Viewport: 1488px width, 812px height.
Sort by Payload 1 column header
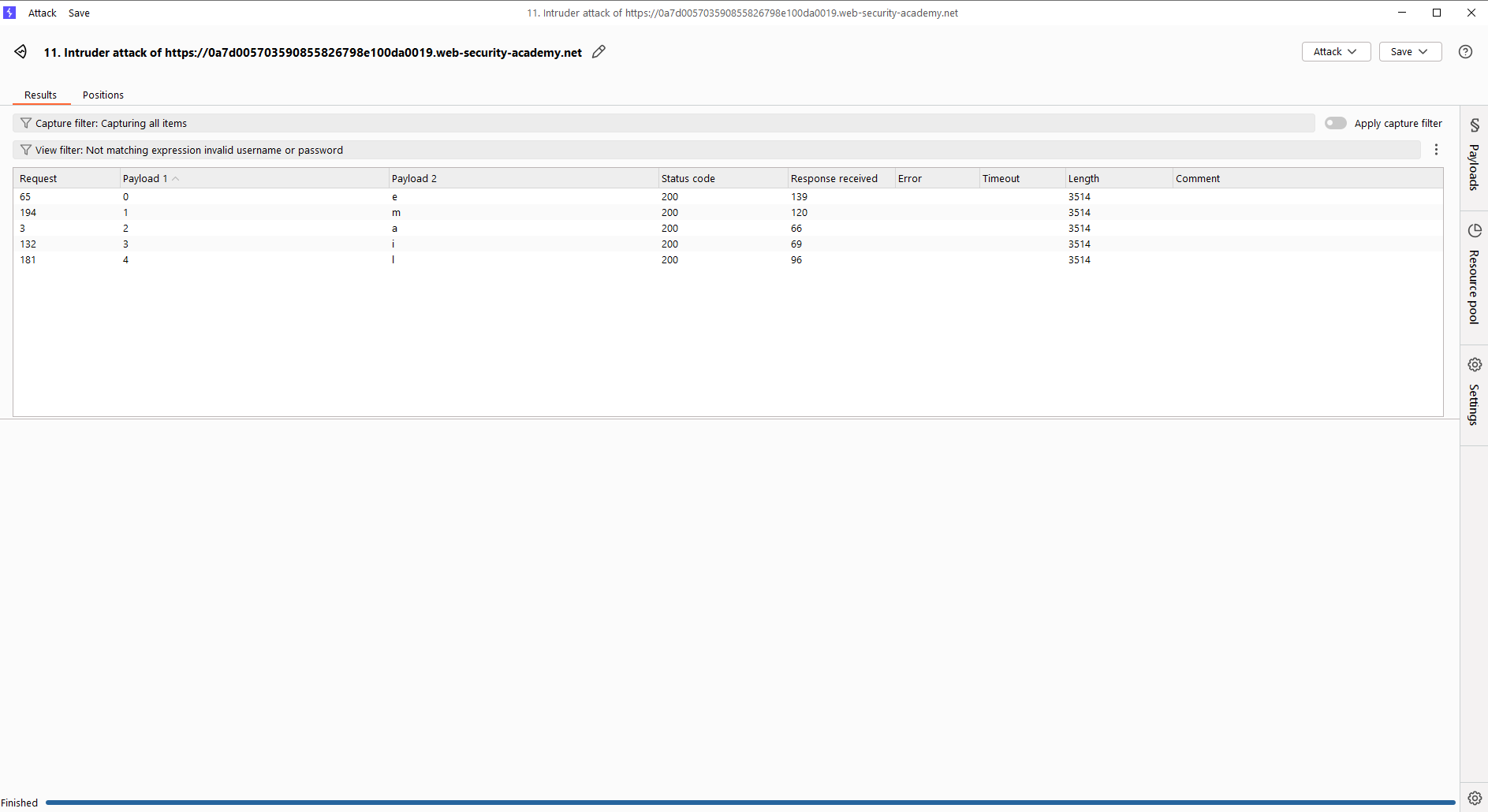tap(145, 179)
